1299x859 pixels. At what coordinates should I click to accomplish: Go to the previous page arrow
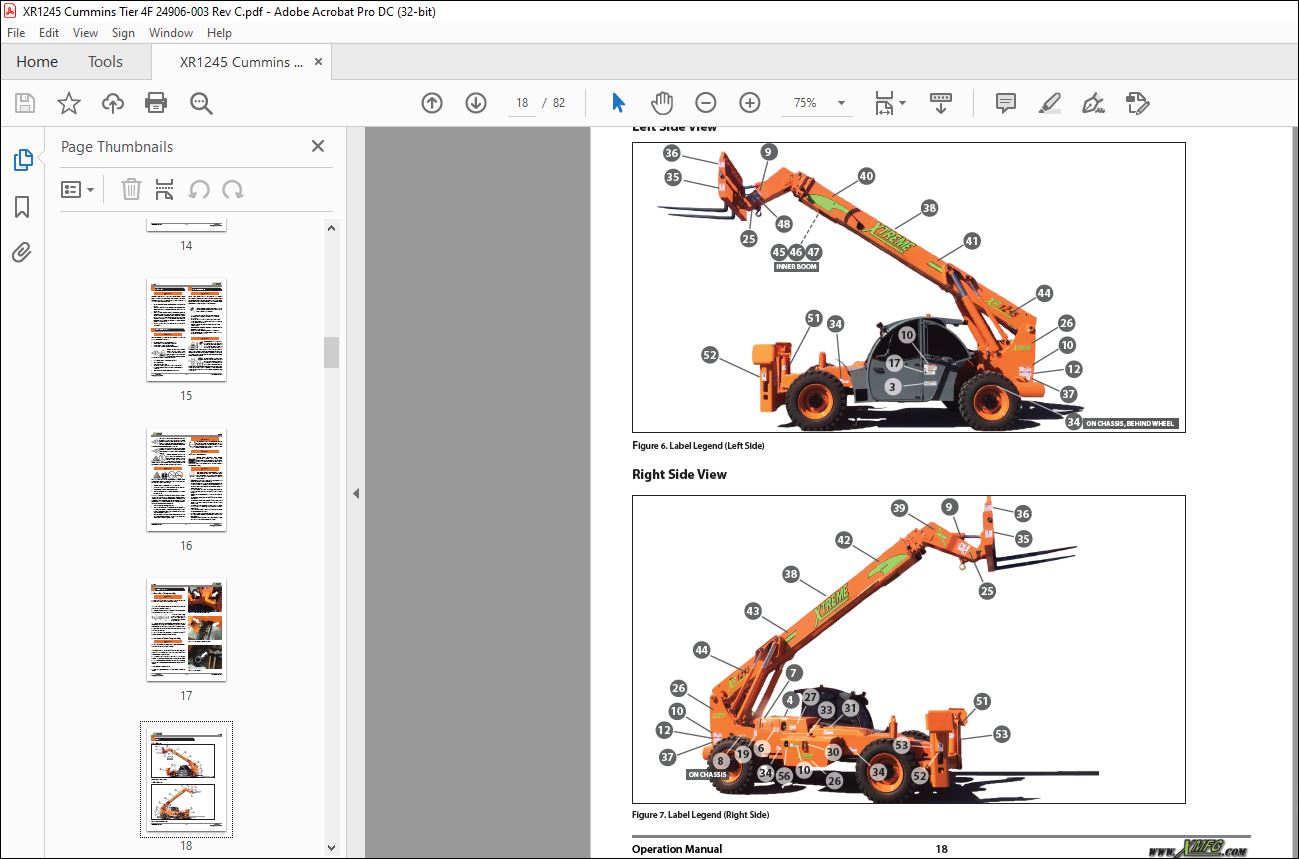[432, 103]
